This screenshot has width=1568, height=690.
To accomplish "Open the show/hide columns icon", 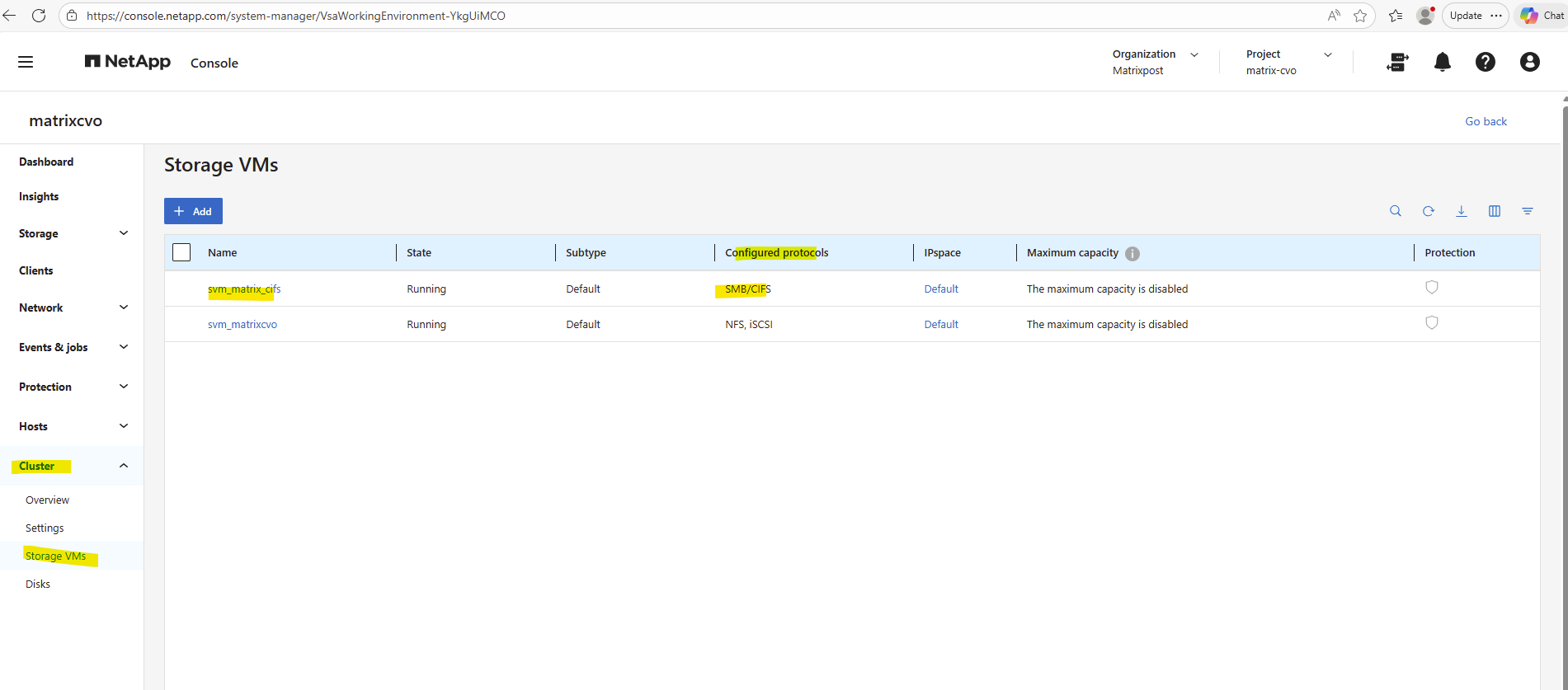I will 1494,211.
